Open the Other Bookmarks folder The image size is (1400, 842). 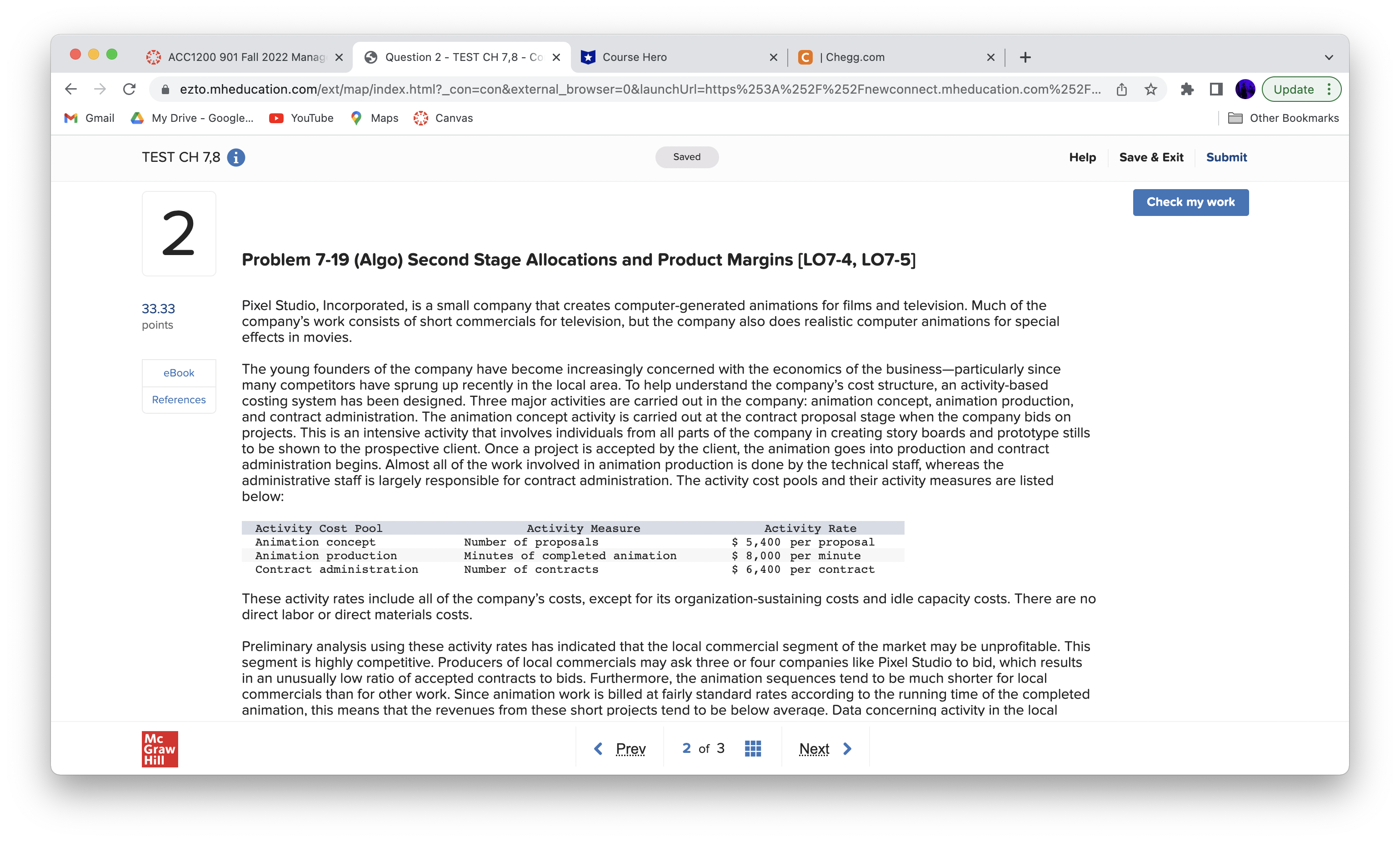(1283, 118)
